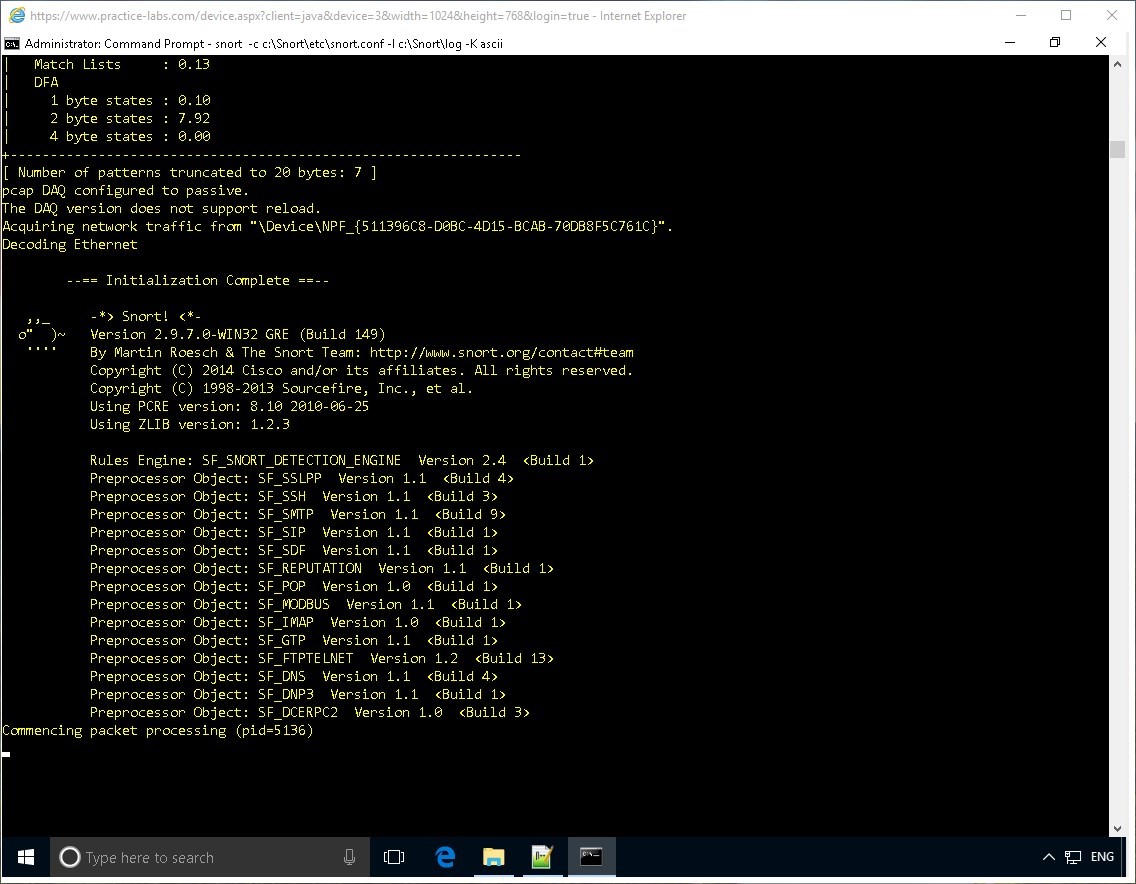Select the Command Prompt taskbar button
The height and width of the screenshot is (884, 1136).
[591, 857]
